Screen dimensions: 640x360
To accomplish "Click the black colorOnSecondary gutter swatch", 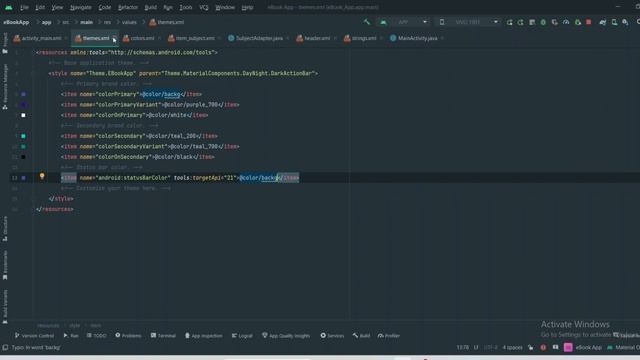I will click(24, 157).
